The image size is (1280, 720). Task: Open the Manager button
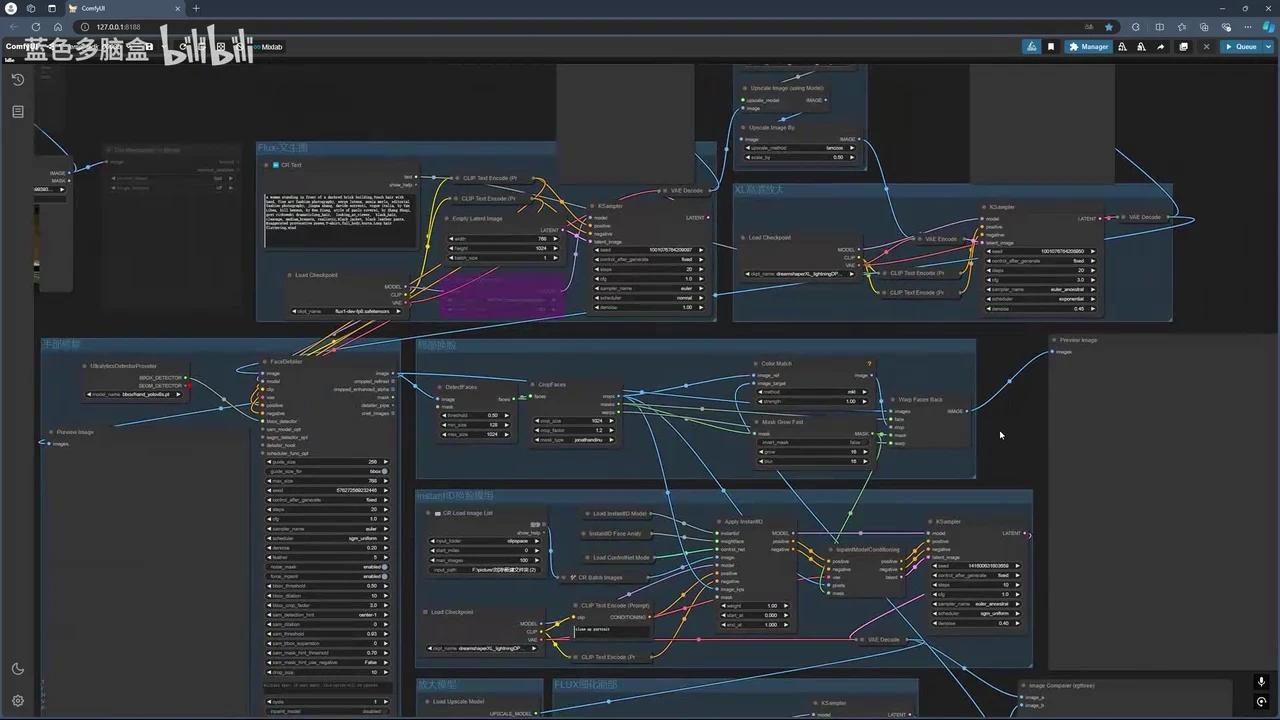tap(1089, 46)
